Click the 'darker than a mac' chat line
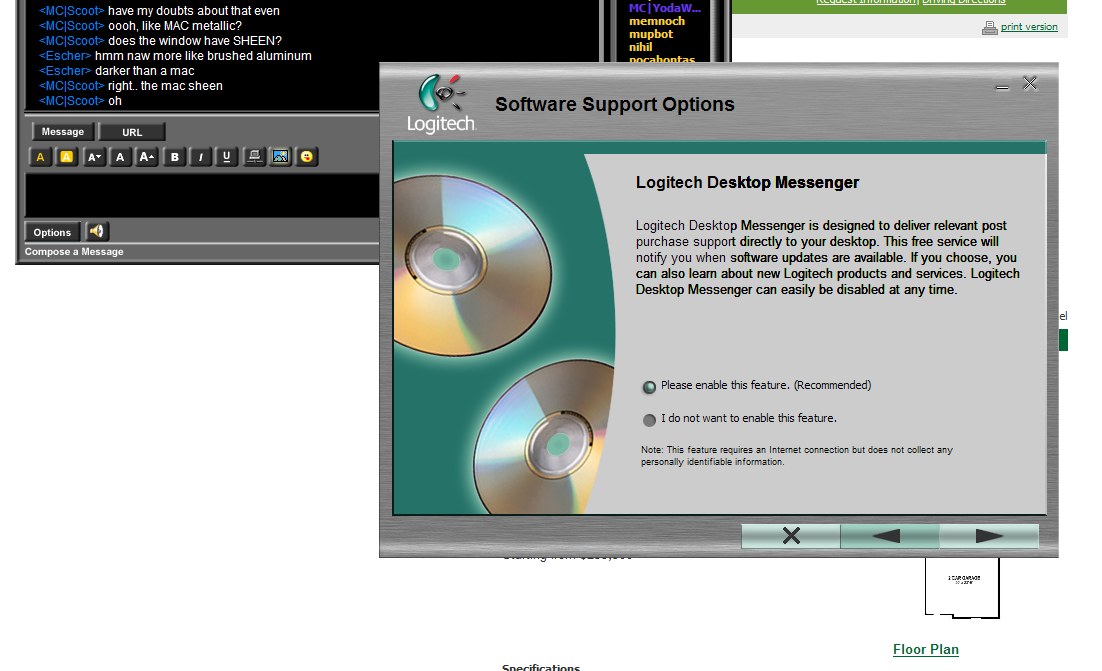Image resolution: width=1102 pixels, height=671 pixels. (117, 71)
